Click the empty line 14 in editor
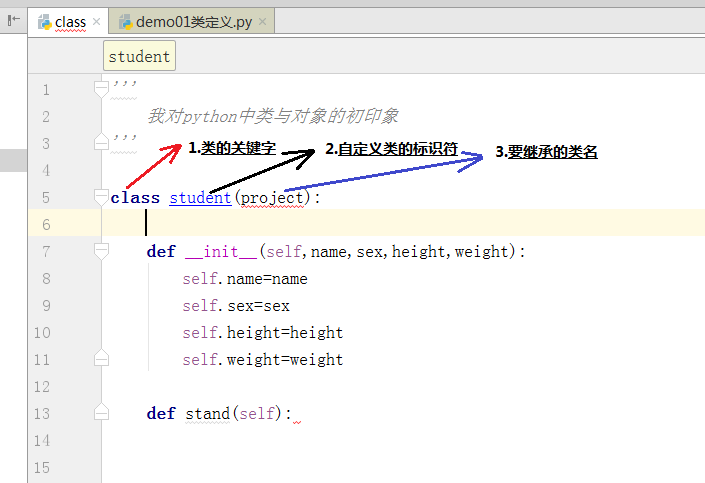This screenshot has height=483, width=705. pyautogui.click(x=403, y=441)
